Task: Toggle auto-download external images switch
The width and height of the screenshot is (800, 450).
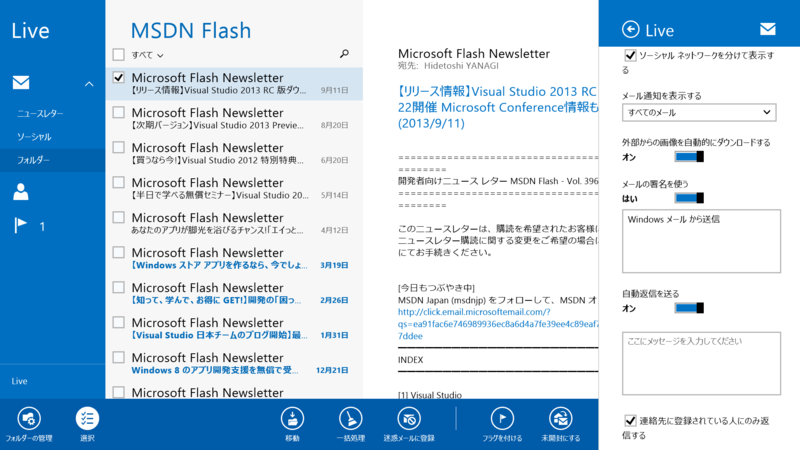Action: point(689,157)
